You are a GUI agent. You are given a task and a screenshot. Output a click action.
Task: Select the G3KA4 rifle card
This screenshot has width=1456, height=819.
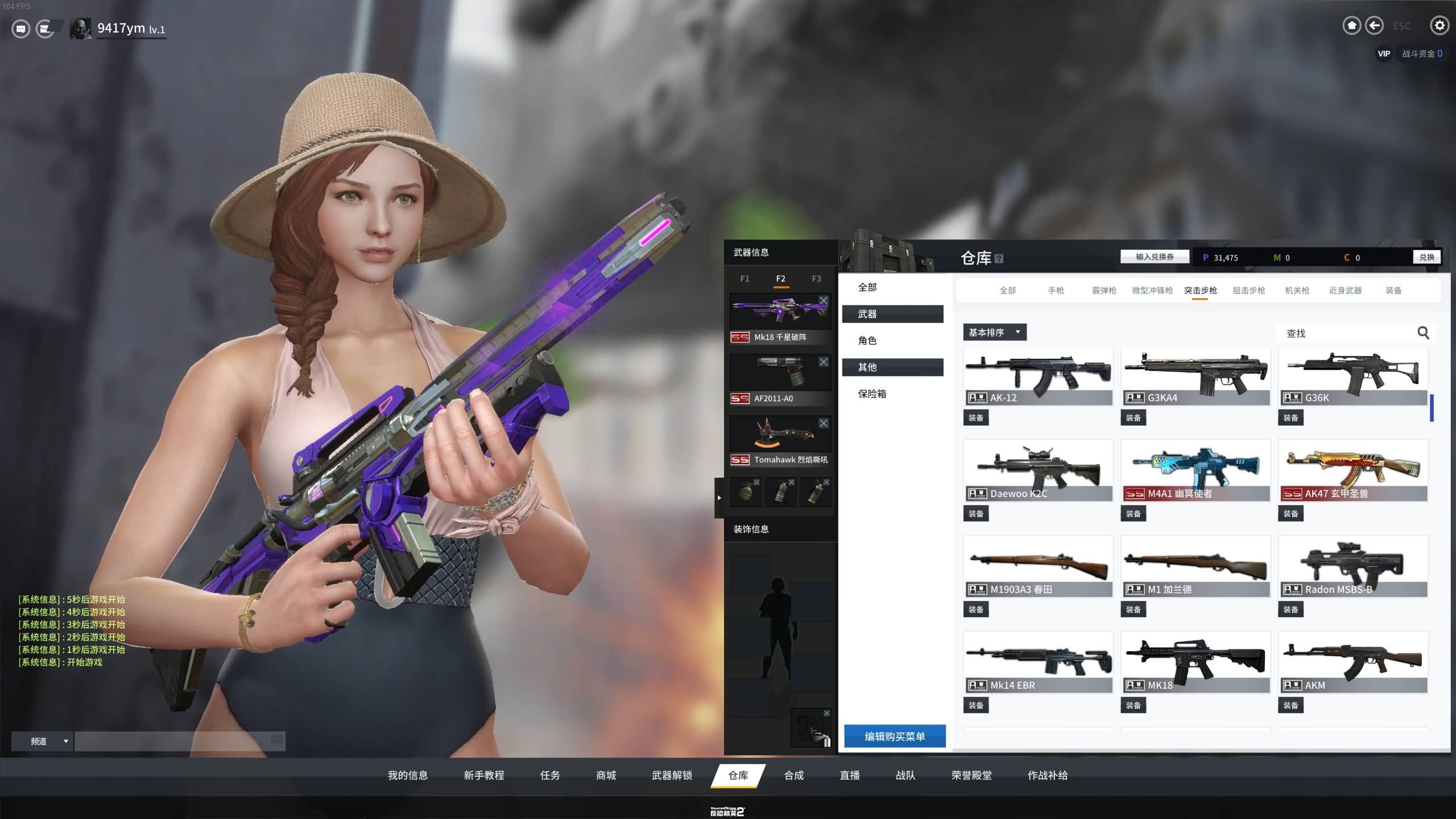click(x=1196, y=377)
